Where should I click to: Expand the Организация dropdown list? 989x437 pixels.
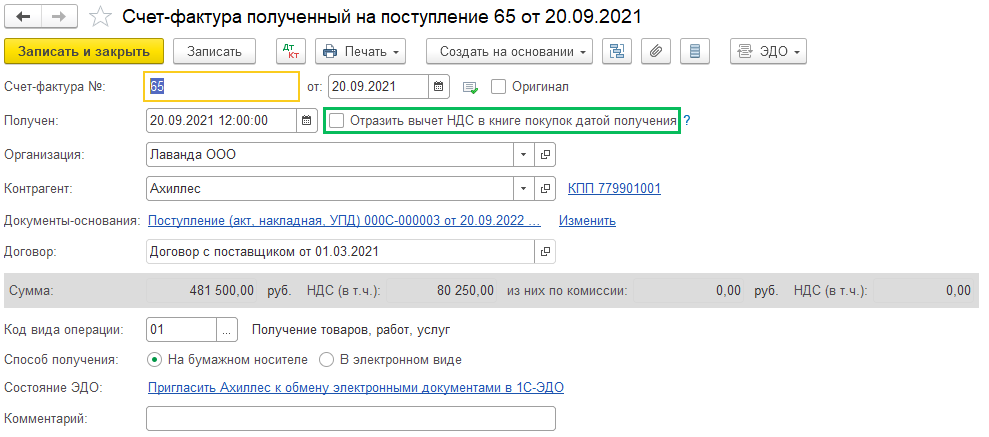pyautogui.click(x=524, y=154)
